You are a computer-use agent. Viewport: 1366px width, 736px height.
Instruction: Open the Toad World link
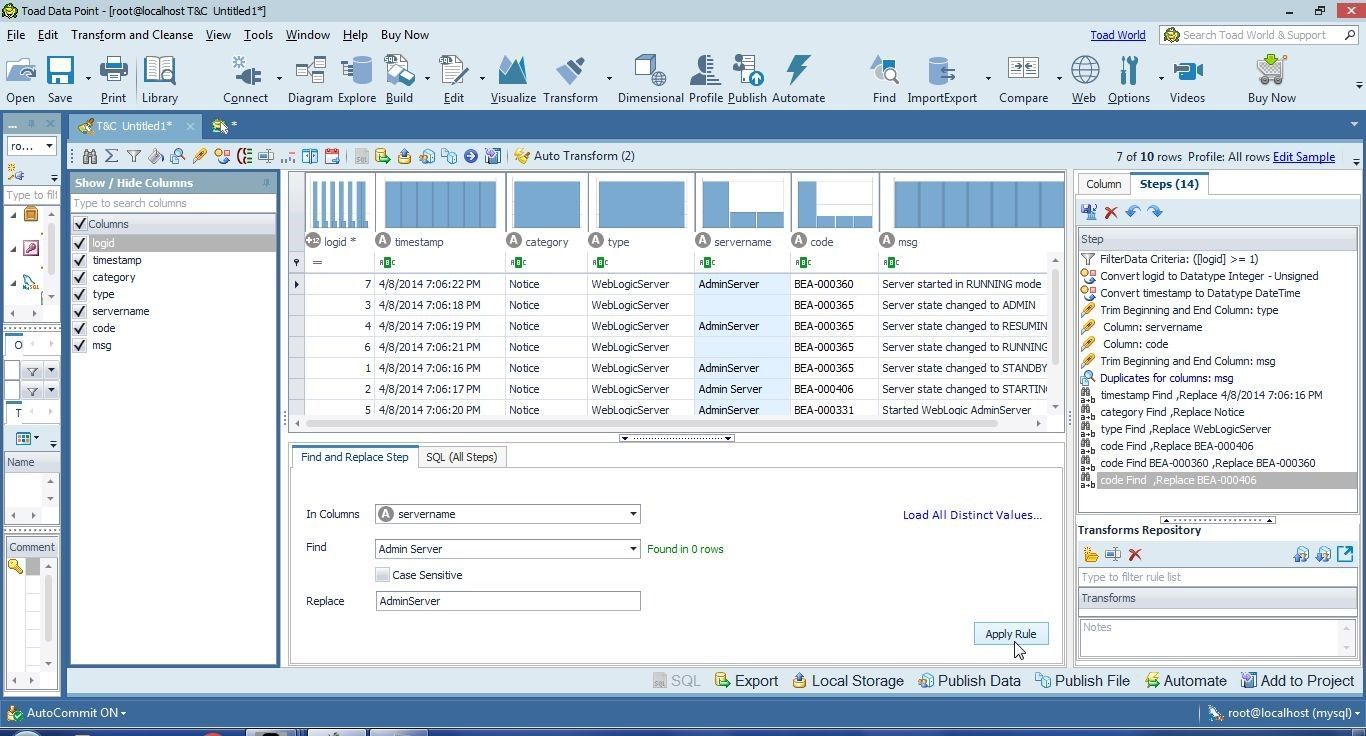(x=1117, y=35)
